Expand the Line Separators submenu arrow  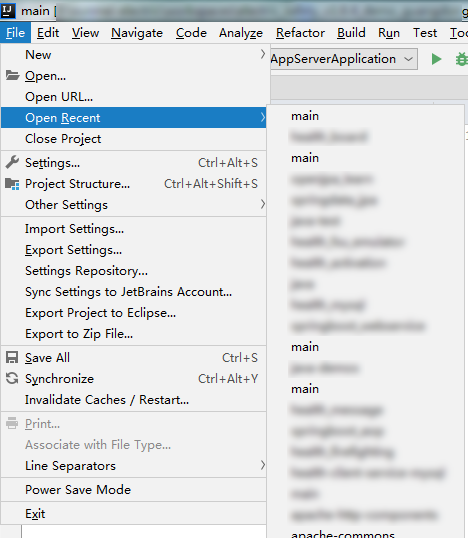pyautogui.click(x=262, y=465)
